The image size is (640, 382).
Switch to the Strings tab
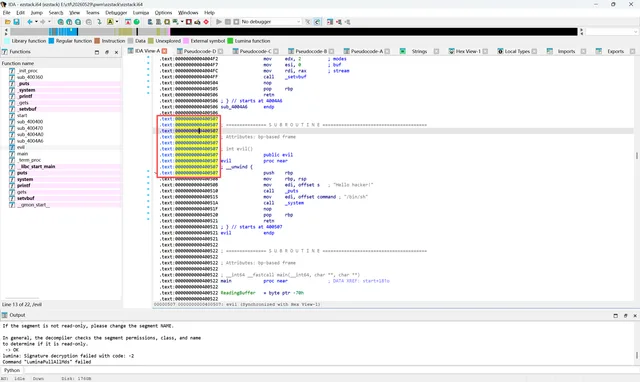pyautogui.click(x=419, y=51)
